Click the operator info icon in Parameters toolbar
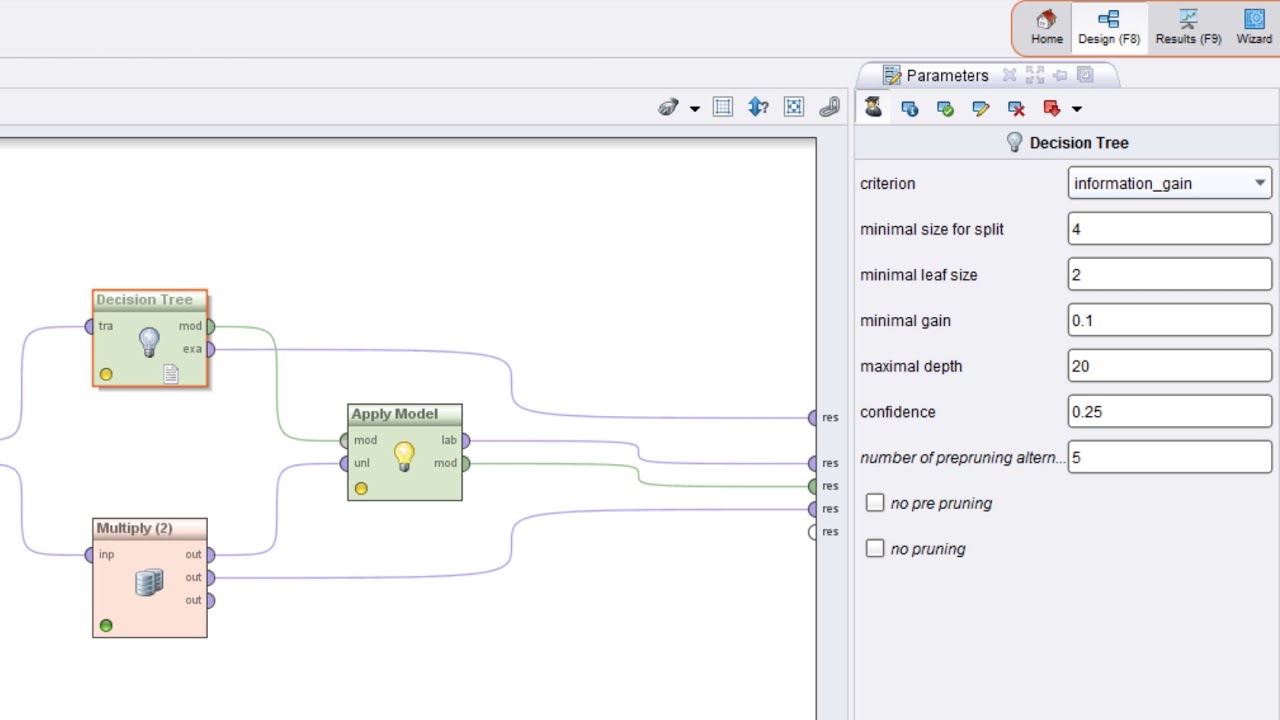Viewport: 1280px width, 720px height. (x=909, y=108)
